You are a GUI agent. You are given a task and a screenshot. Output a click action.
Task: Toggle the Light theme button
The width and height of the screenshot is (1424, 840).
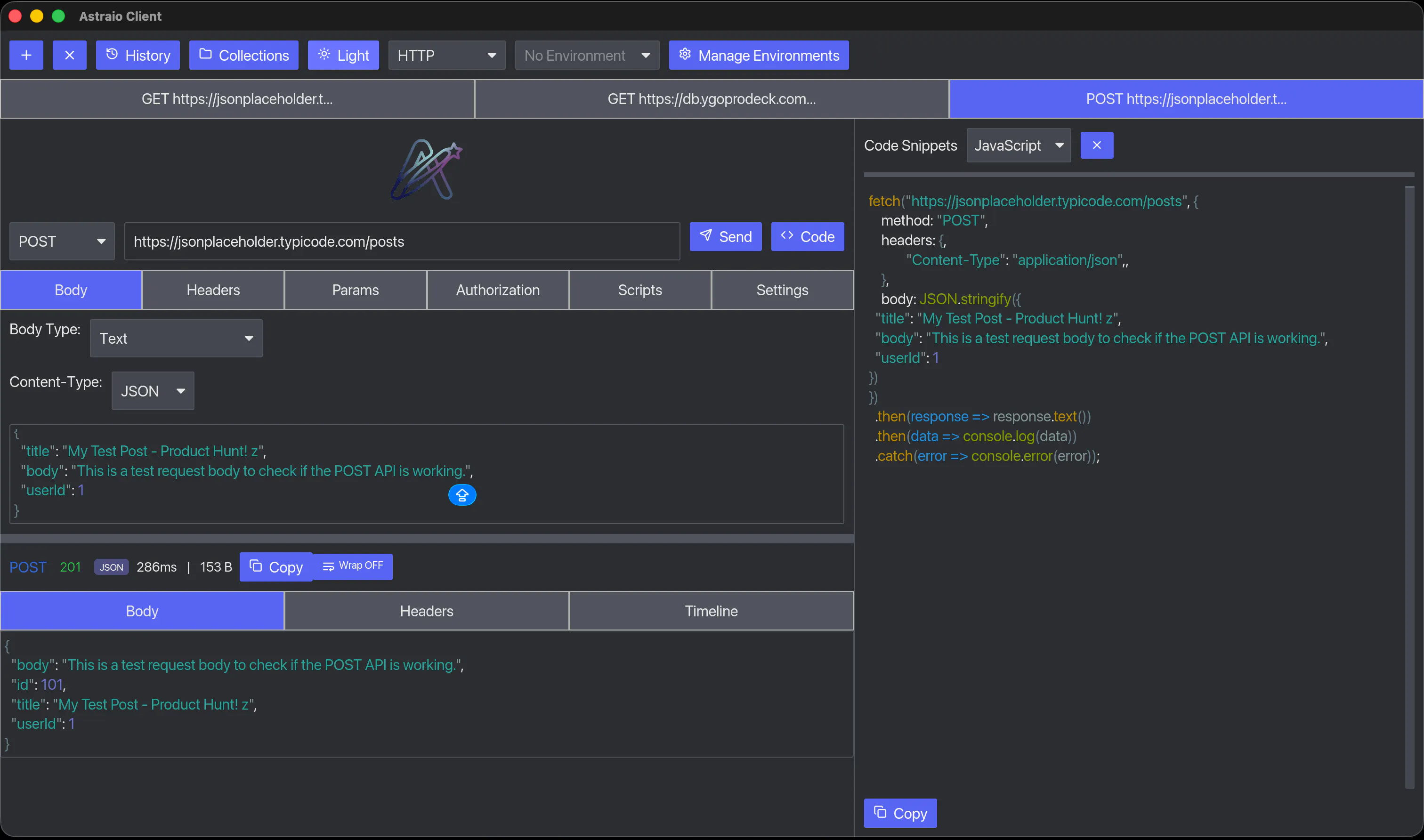click(343, 55)
